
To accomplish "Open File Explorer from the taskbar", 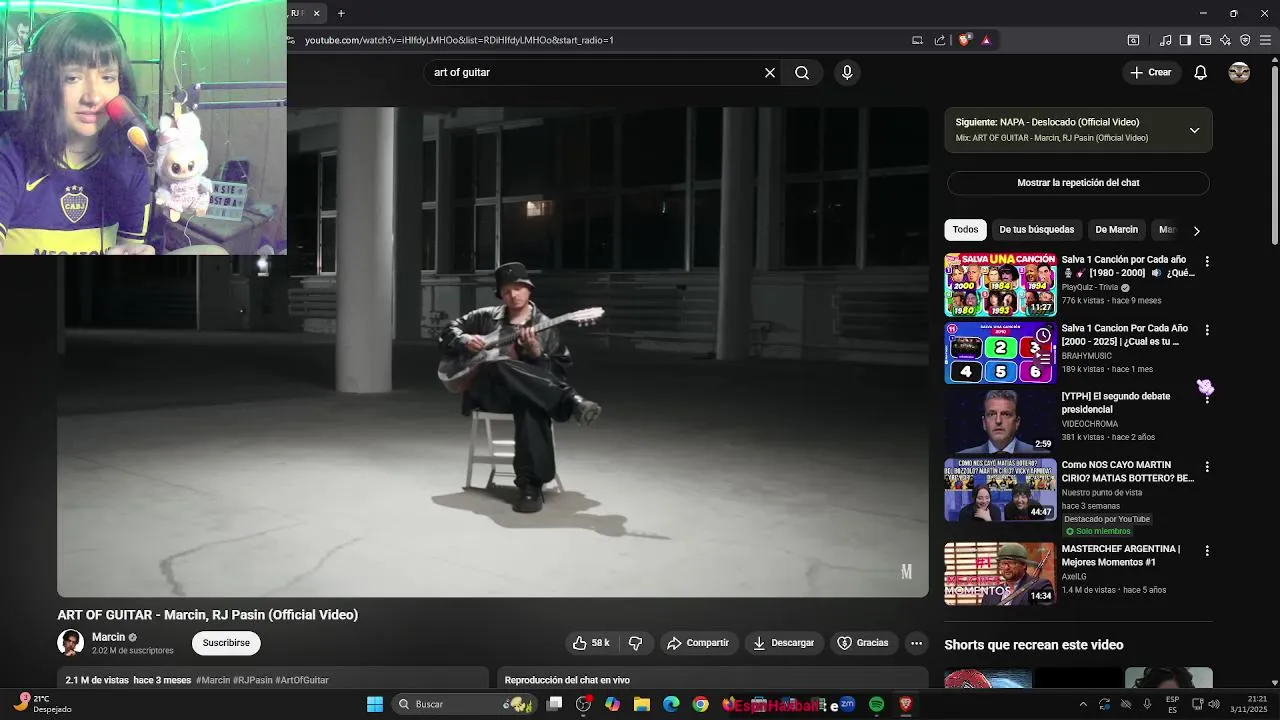I will (x=642, y=704).
